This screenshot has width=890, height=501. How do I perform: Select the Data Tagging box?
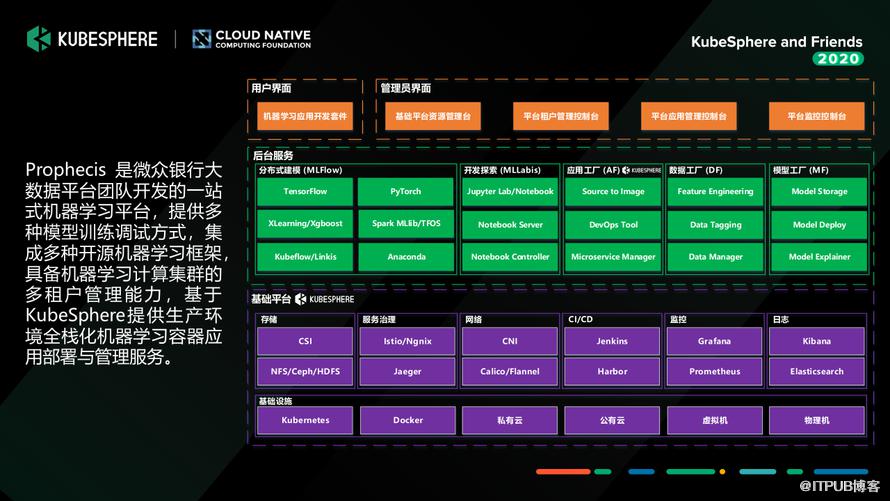coord(715,225)
